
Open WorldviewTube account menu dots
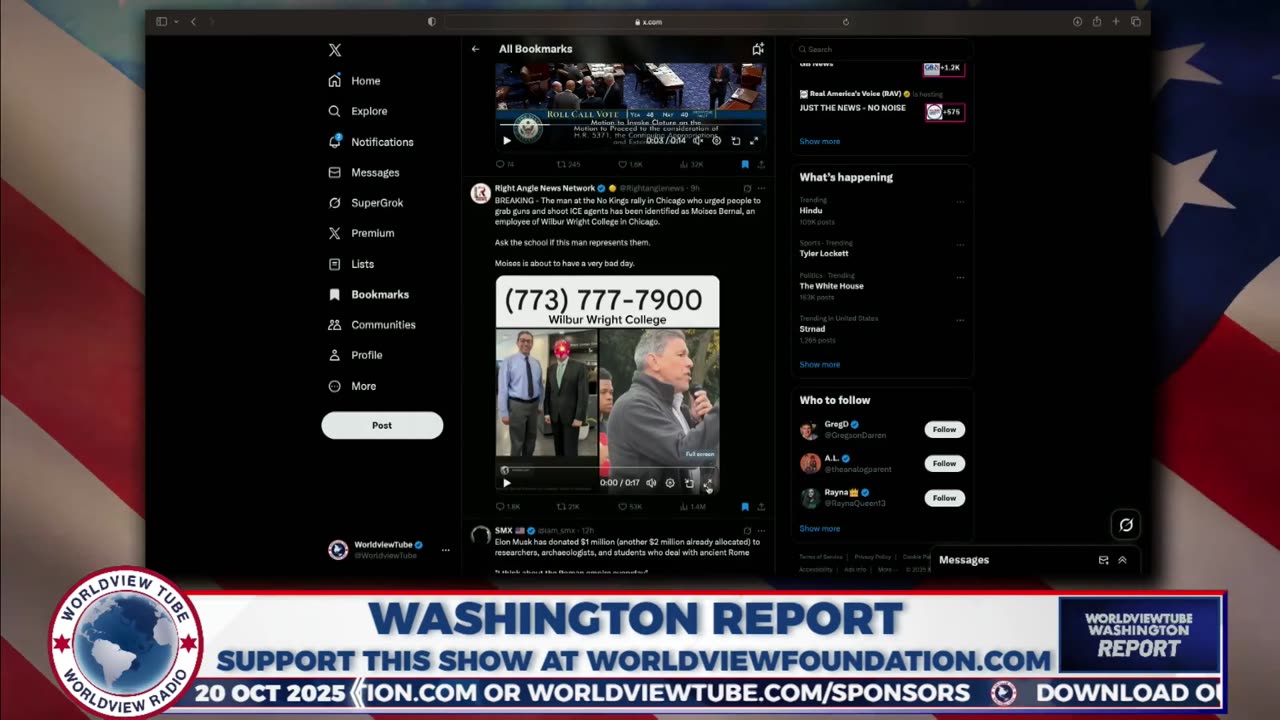point(446,550)
